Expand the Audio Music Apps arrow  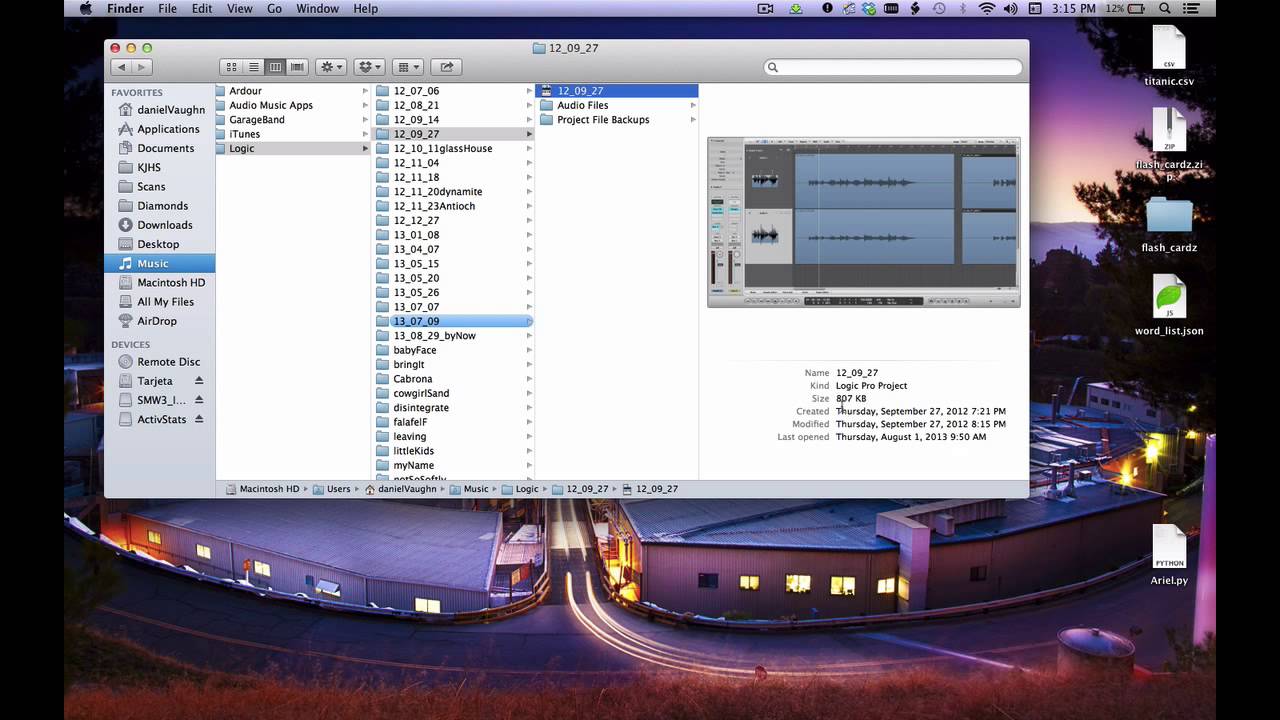click(365, 105)
